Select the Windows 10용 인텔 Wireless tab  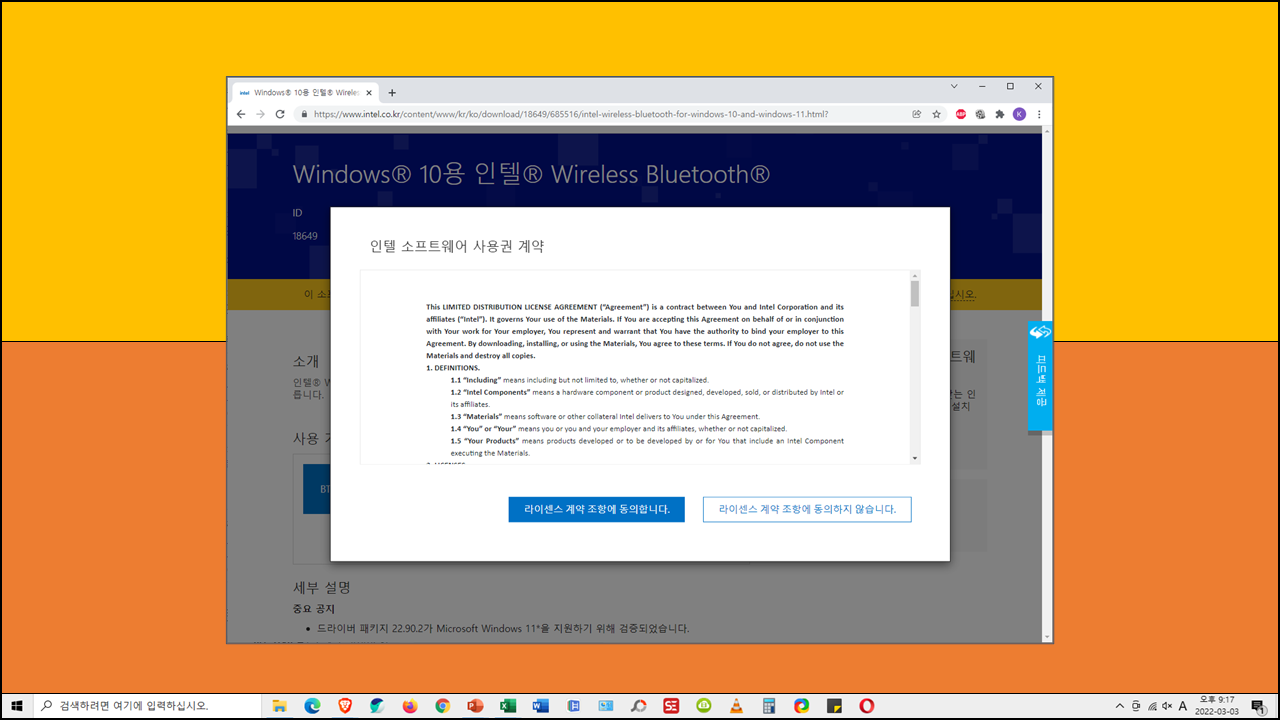[x=306, y=92]
